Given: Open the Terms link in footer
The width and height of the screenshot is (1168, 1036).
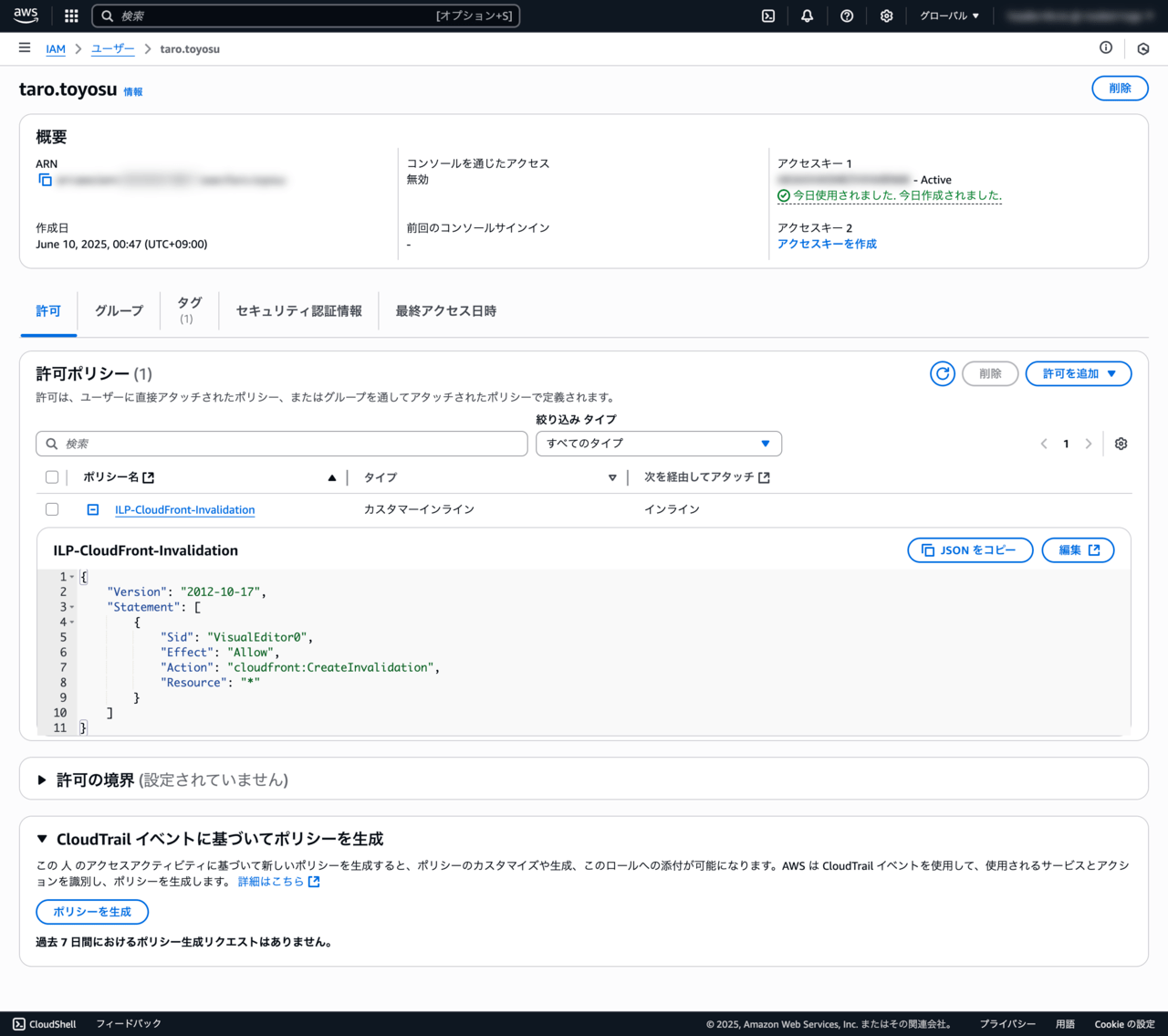Looking at the screenshot, I should pyautogui.click(x=1065, y=1024).
